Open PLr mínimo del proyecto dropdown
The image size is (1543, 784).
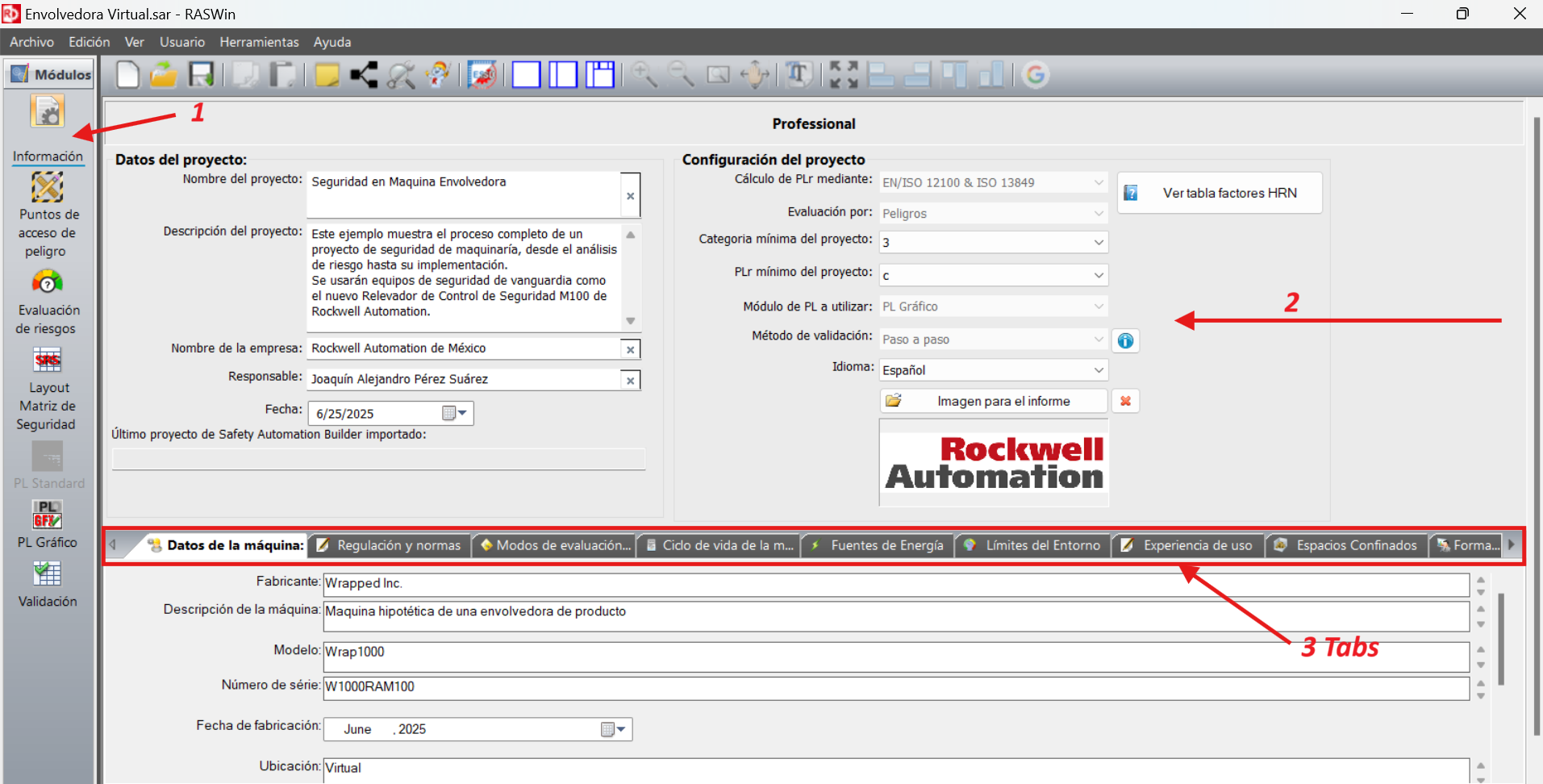tap(1099, 275)
